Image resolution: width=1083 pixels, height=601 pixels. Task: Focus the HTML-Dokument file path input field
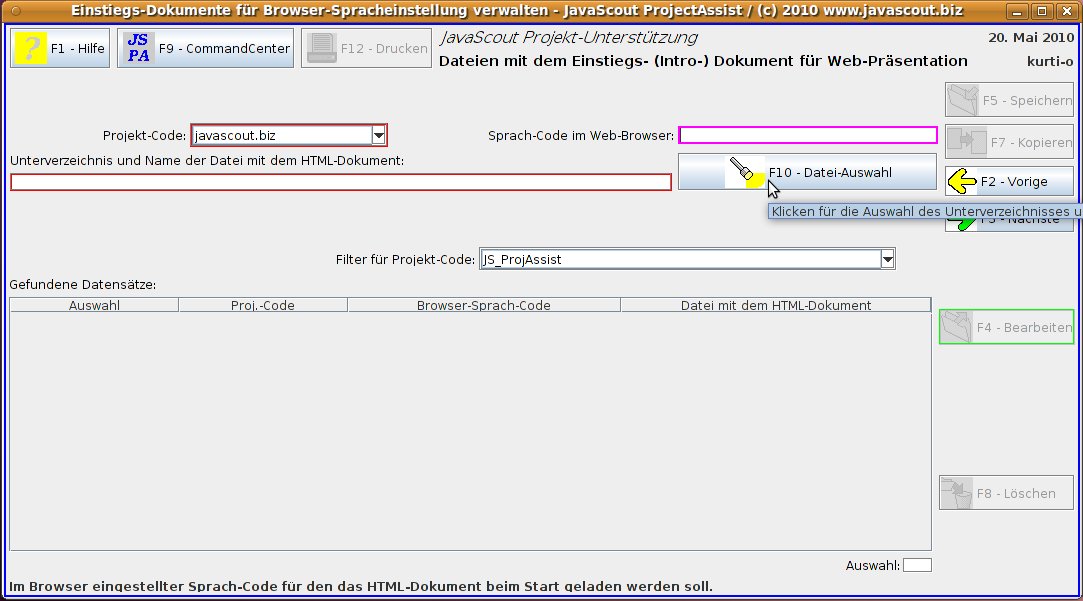coord(340,182)
